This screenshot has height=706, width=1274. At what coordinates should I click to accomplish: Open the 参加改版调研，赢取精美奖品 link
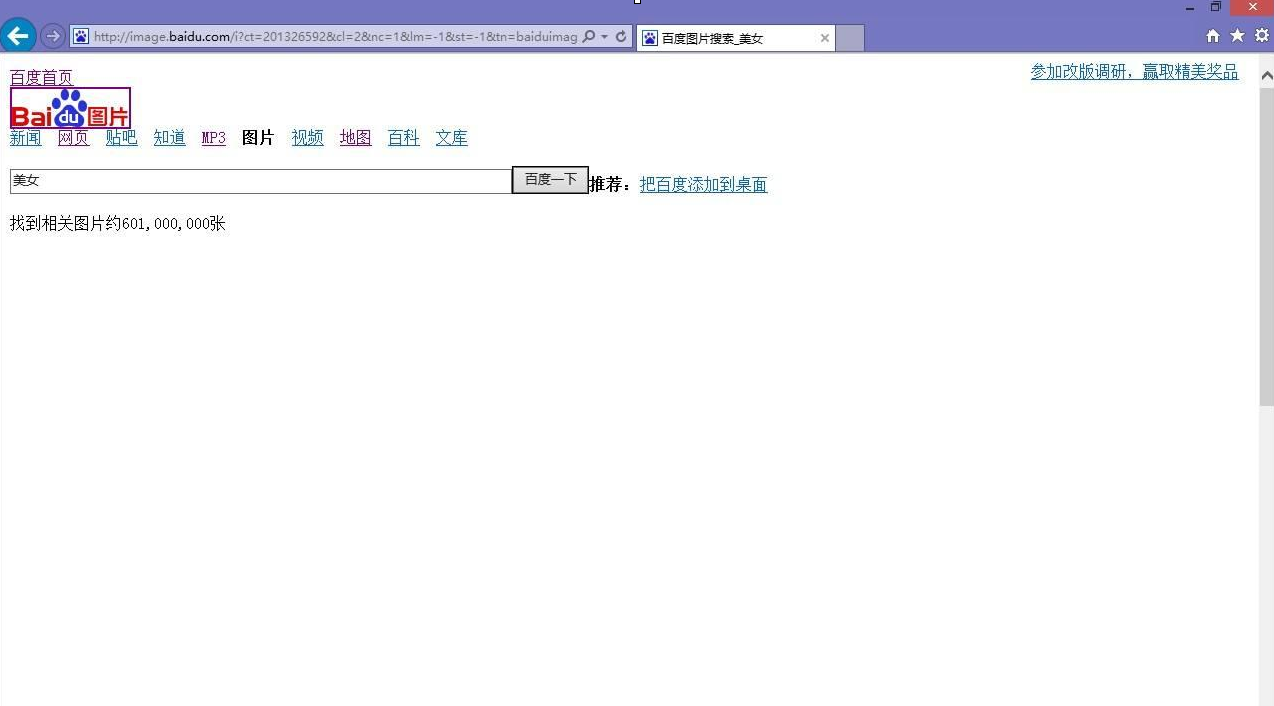click(x=1134, y=71)
